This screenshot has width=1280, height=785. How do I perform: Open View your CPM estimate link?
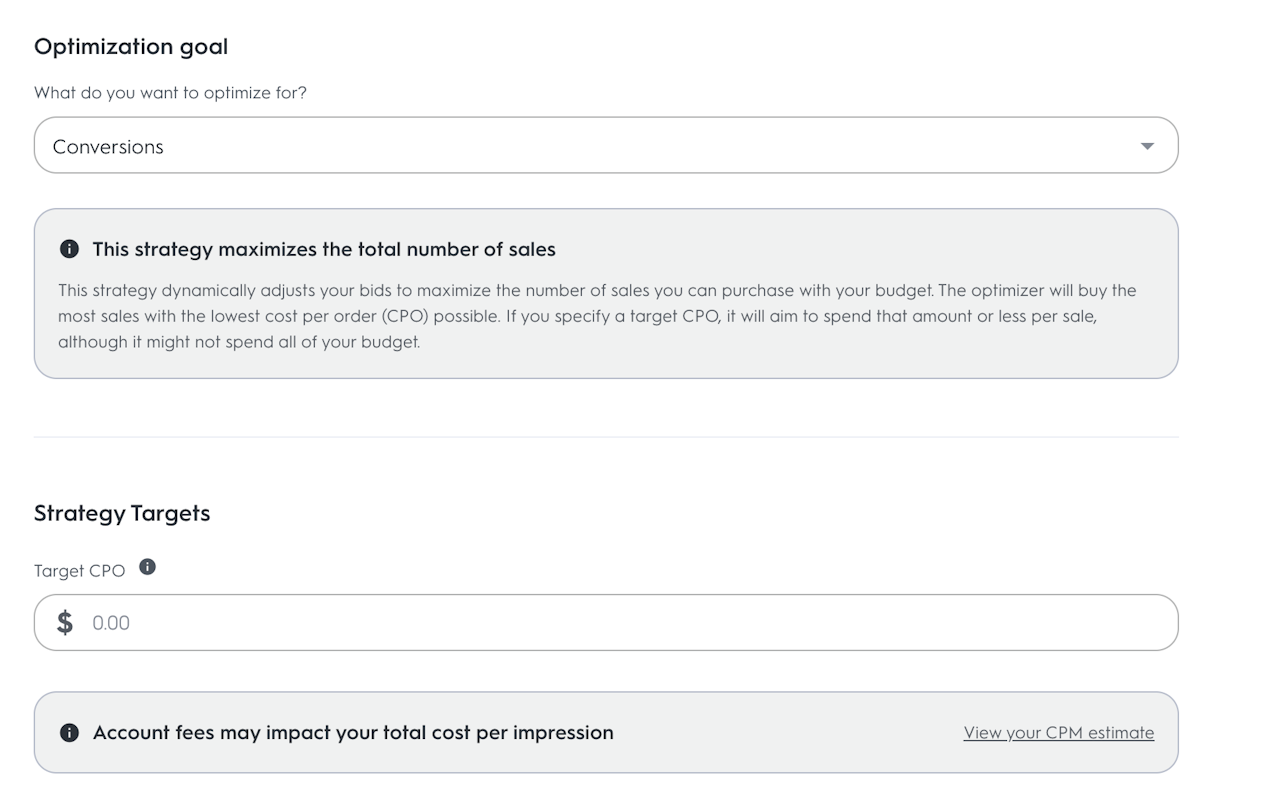1058,733
